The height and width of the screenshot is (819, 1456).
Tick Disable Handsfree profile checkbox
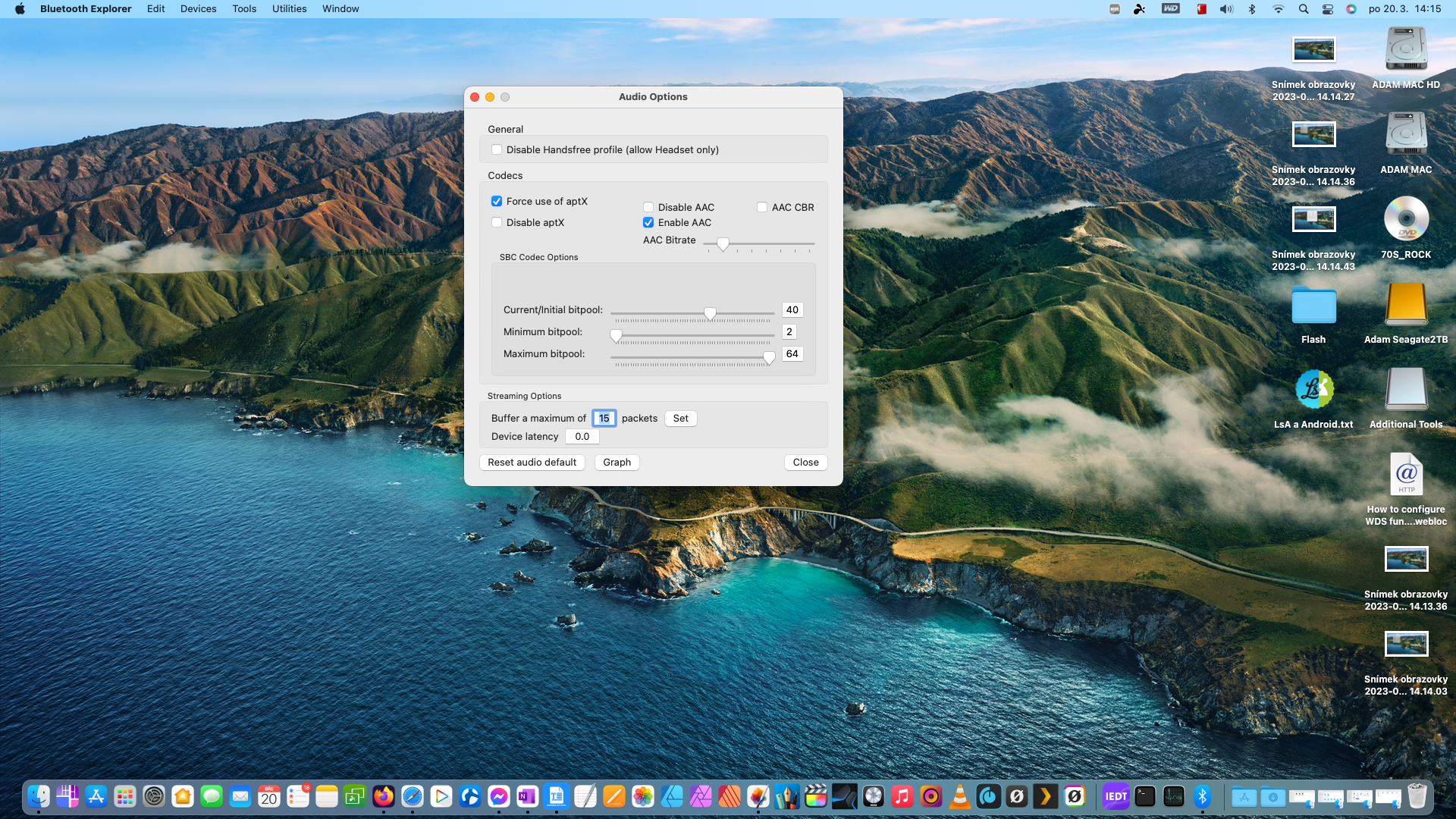497,150
